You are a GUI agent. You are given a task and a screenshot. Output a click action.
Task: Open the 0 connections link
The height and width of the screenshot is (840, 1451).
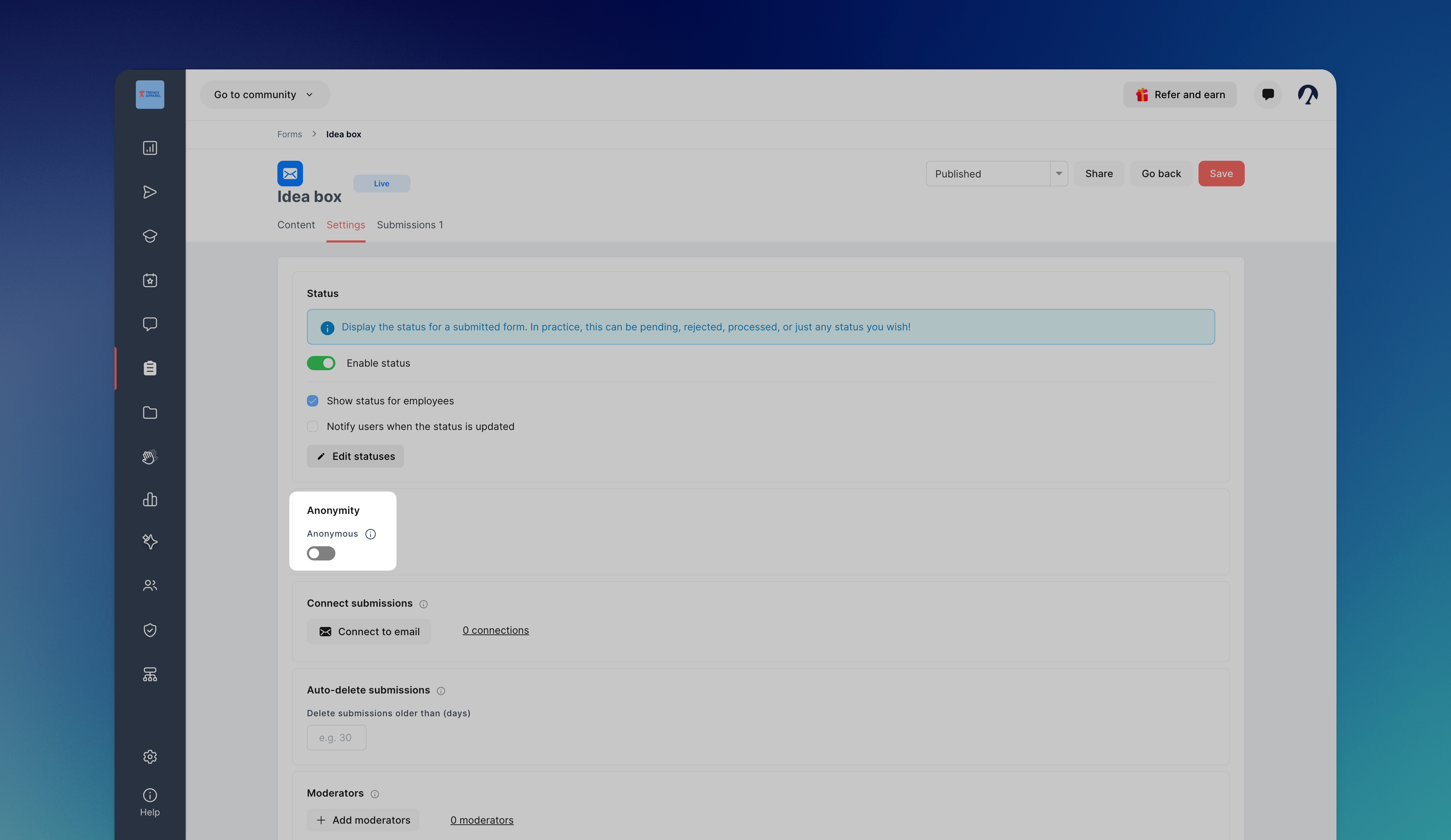pos(496,631)
